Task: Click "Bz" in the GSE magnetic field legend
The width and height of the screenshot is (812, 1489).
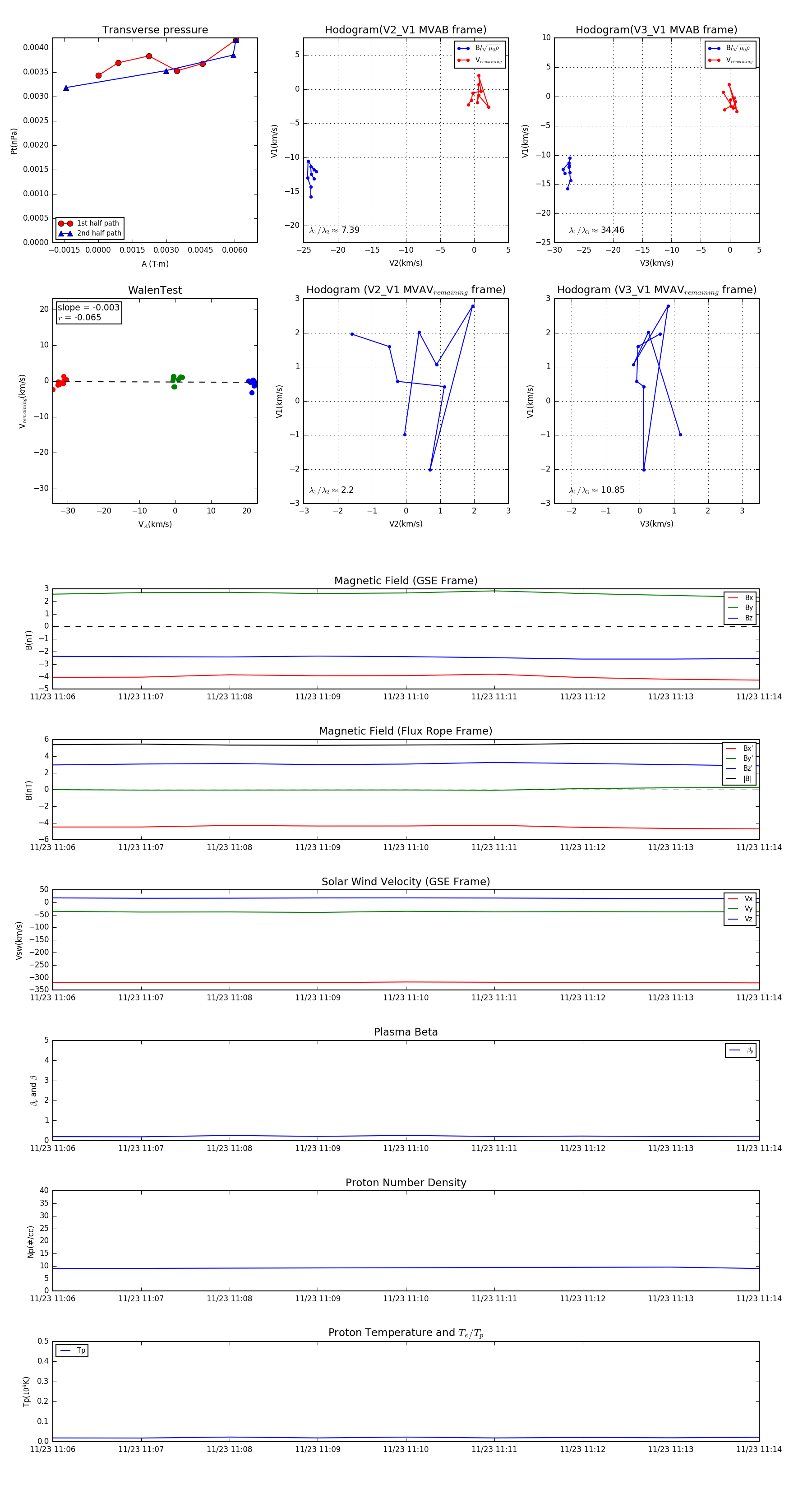Action: (748, 619)
